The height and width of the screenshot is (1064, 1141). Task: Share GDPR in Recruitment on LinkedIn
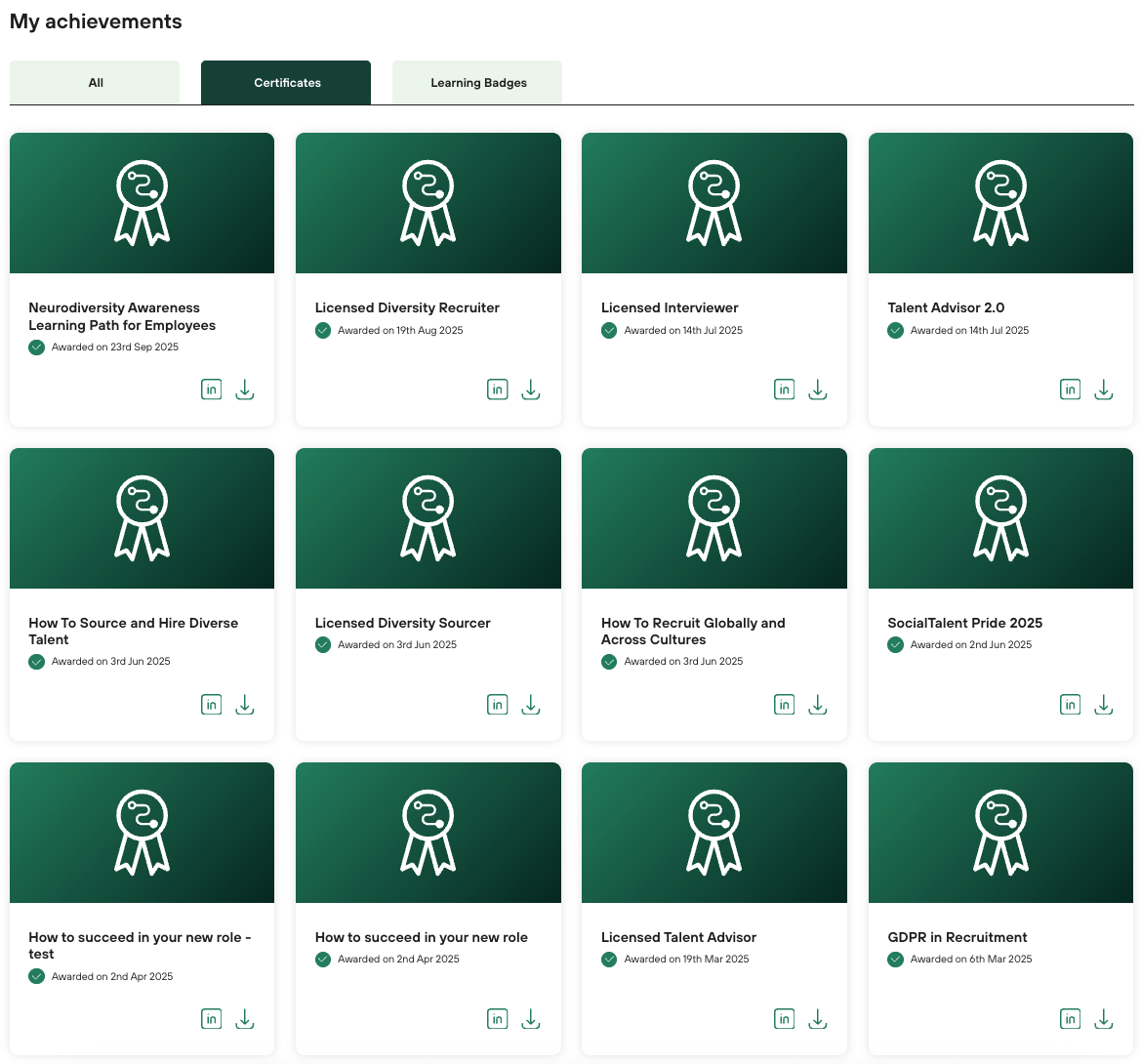(x=1070, y=1019)
